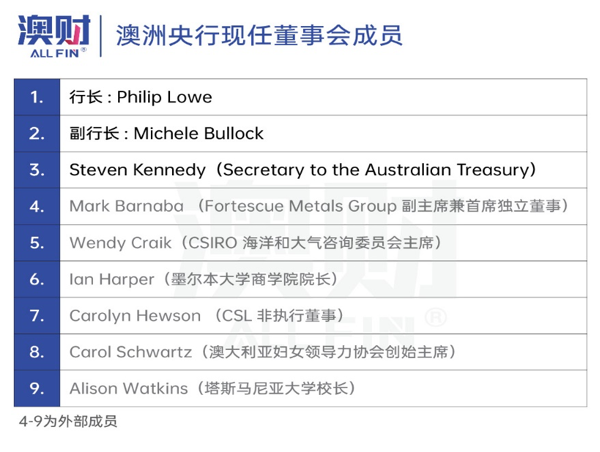Viewport: 600px width, 452px height.
Task: Click Wendy Craik CSIRO row
Action: (x=323, y=243)
